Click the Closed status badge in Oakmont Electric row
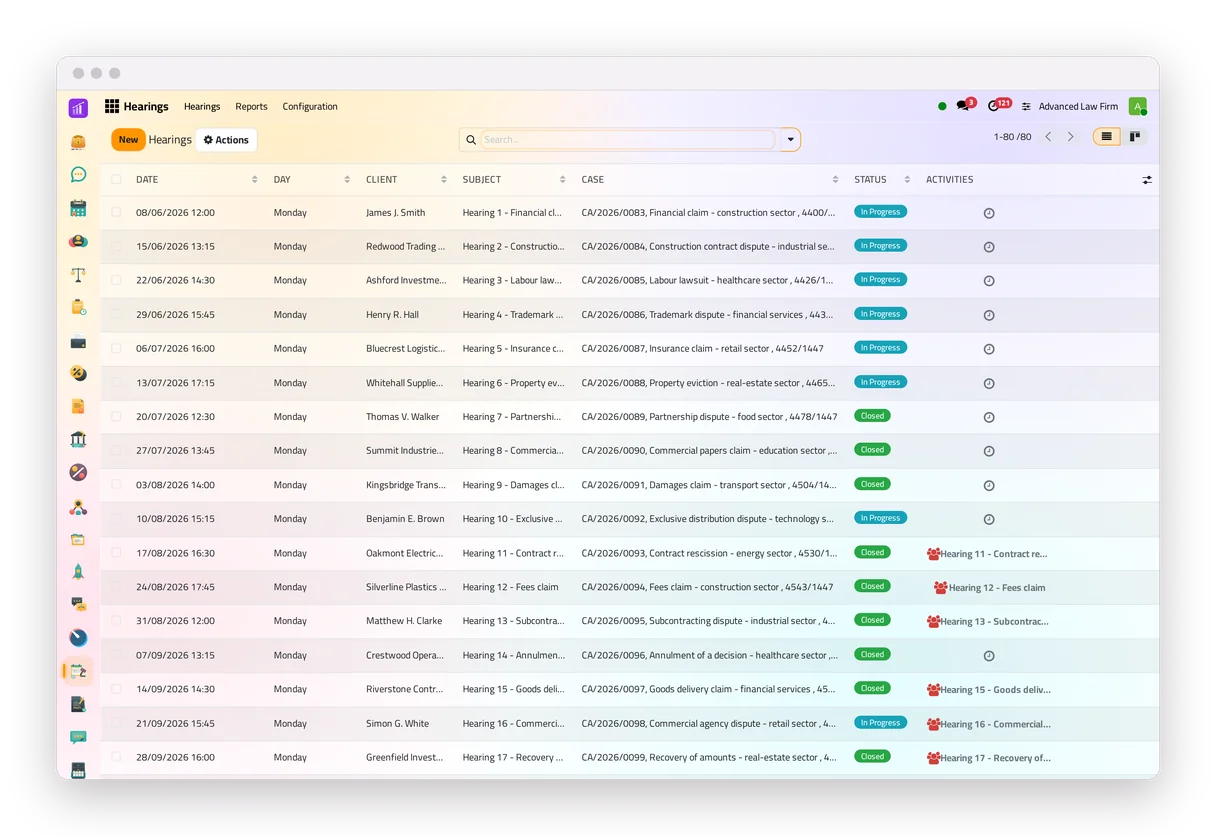The height and width of the screenshot is (836, 1216). click(x=872, y=552)
